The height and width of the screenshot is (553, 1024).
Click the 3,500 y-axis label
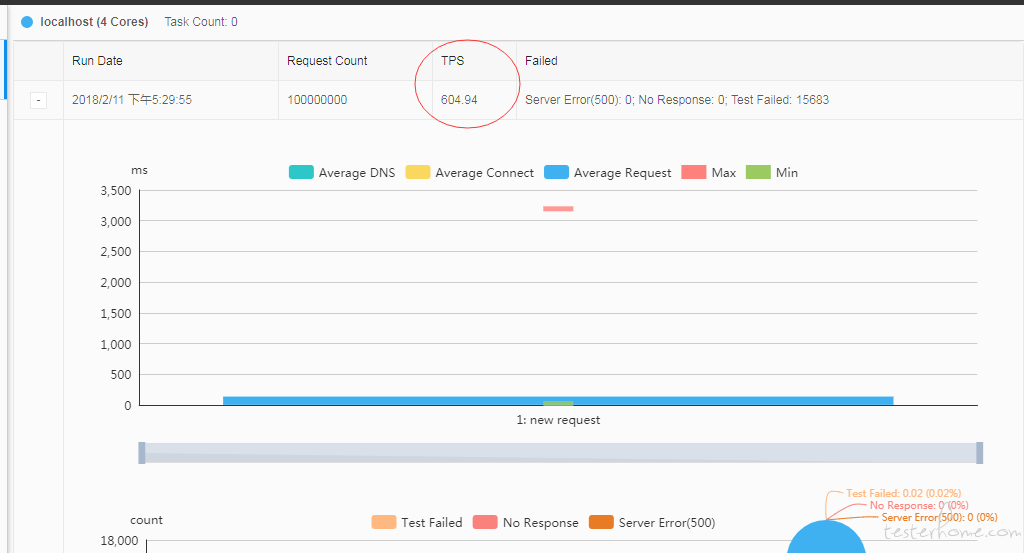[116, 191]
